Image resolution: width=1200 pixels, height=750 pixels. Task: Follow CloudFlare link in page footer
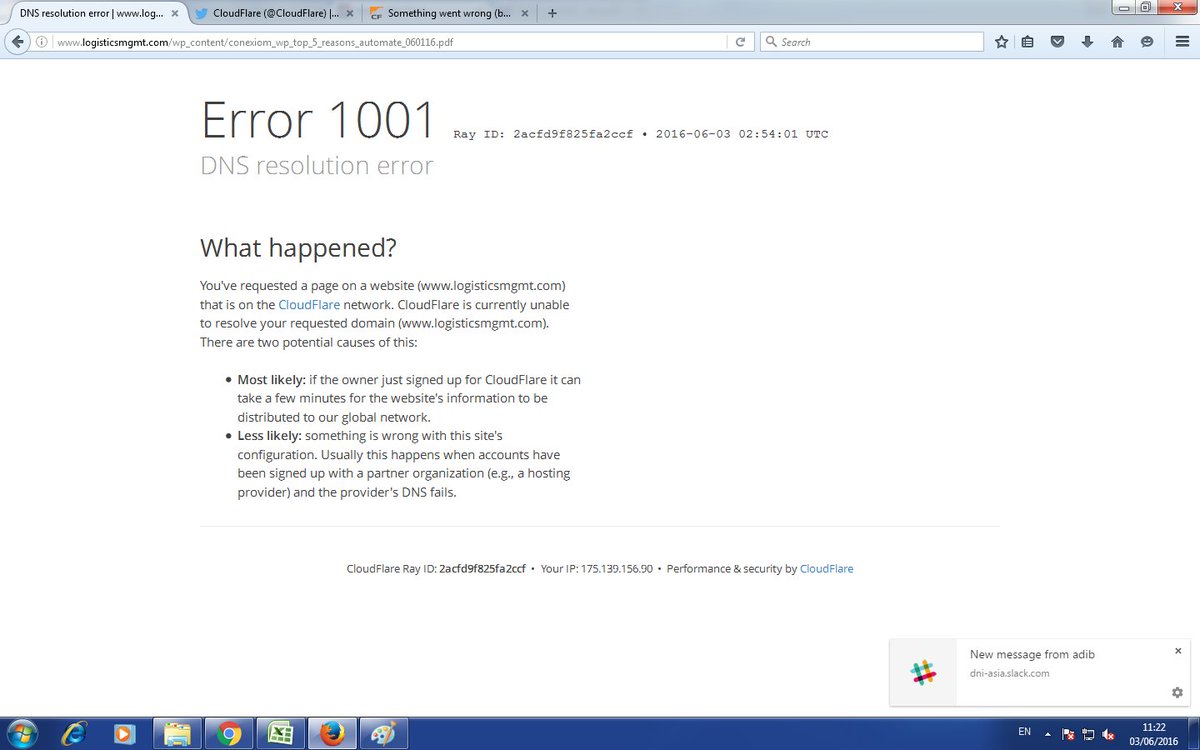[826, 568]
